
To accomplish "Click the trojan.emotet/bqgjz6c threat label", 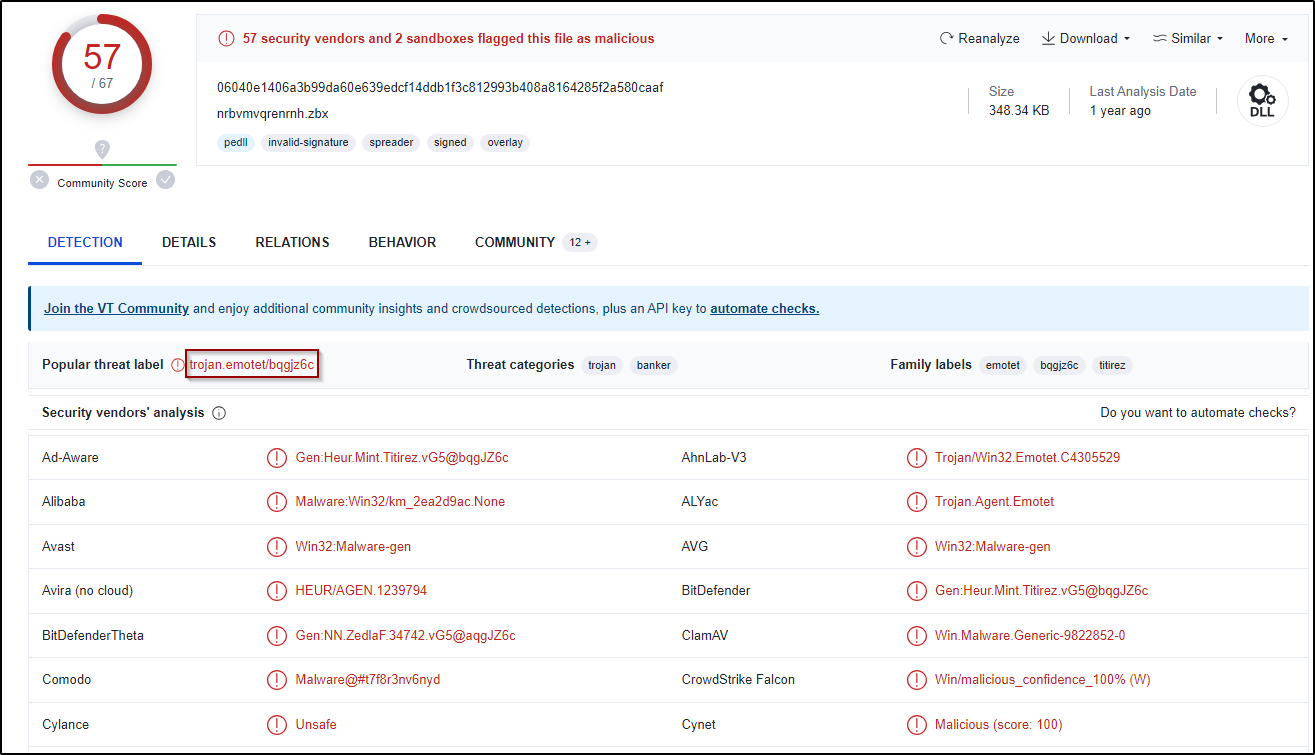I will click(x=252, y=365).
